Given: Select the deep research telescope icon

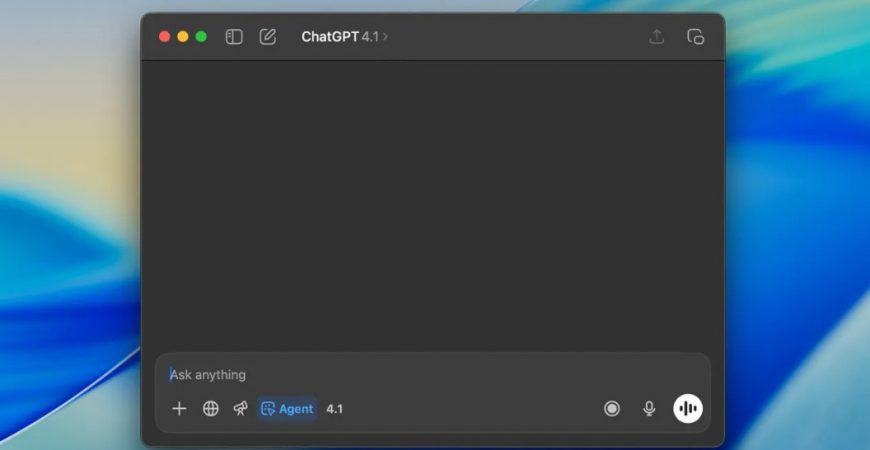Looking at the screenshot, I should pyautogui.click(x=241, y=409).
